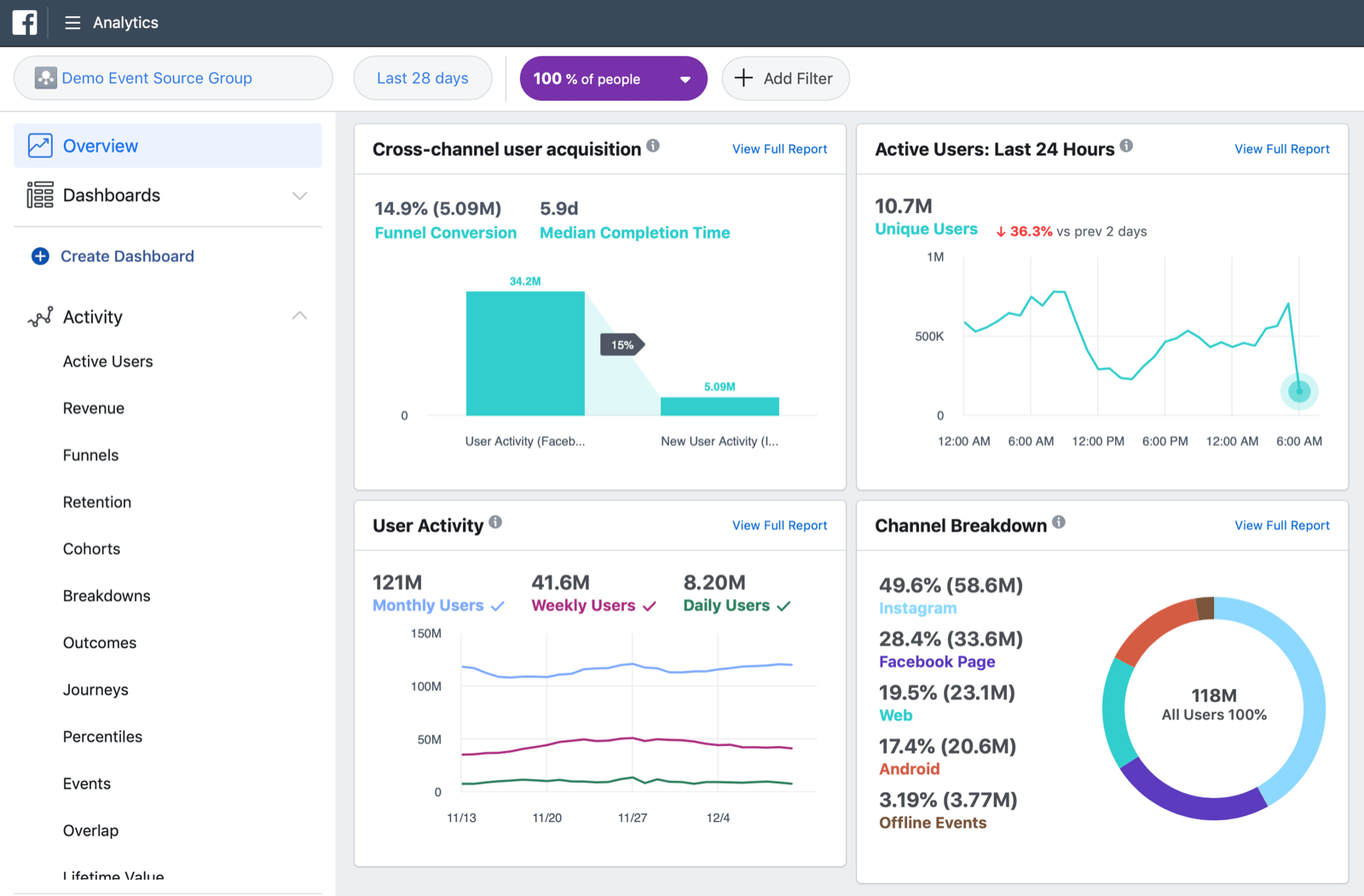Open the hamburger navigation menu

pyautogui.click(x=72, y=22)
